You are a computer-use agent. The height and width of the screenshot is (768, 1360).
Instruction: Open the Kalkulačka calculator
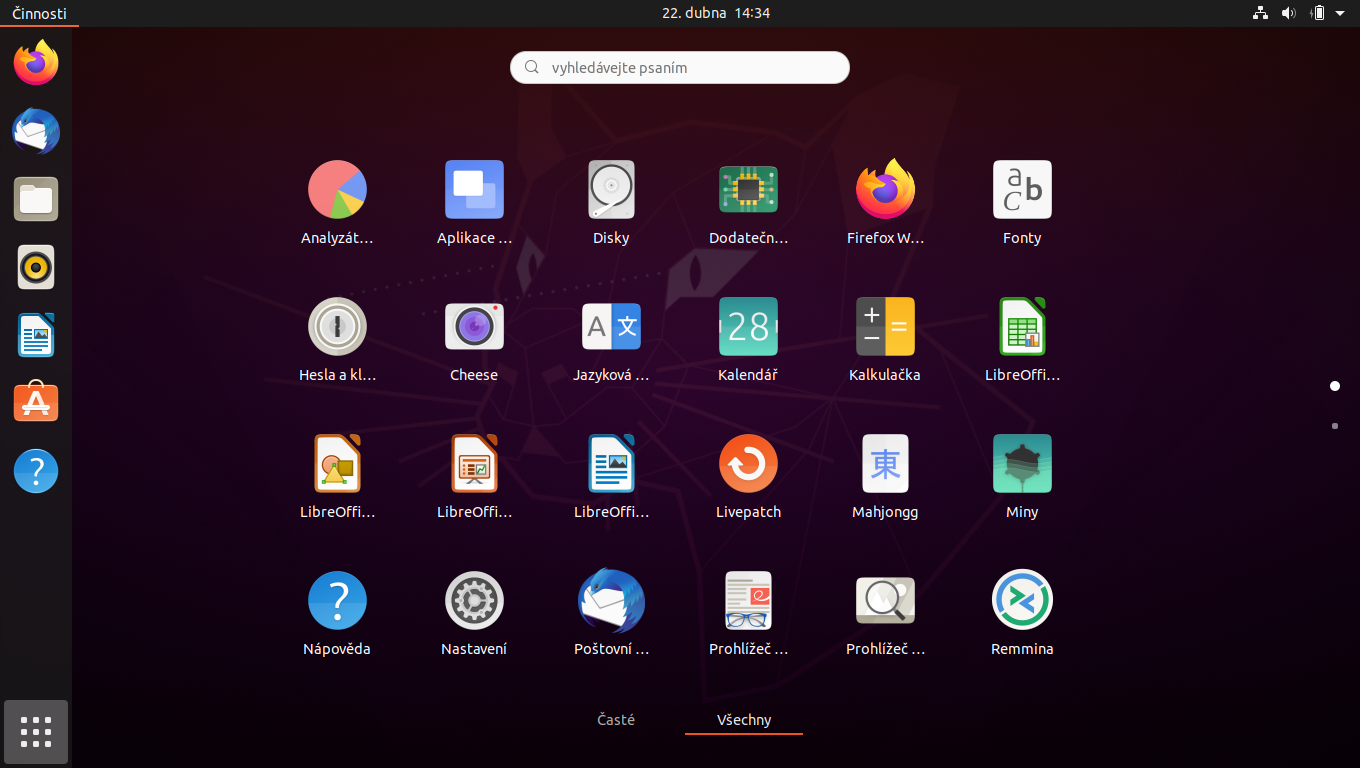click(x=885, y=326)
